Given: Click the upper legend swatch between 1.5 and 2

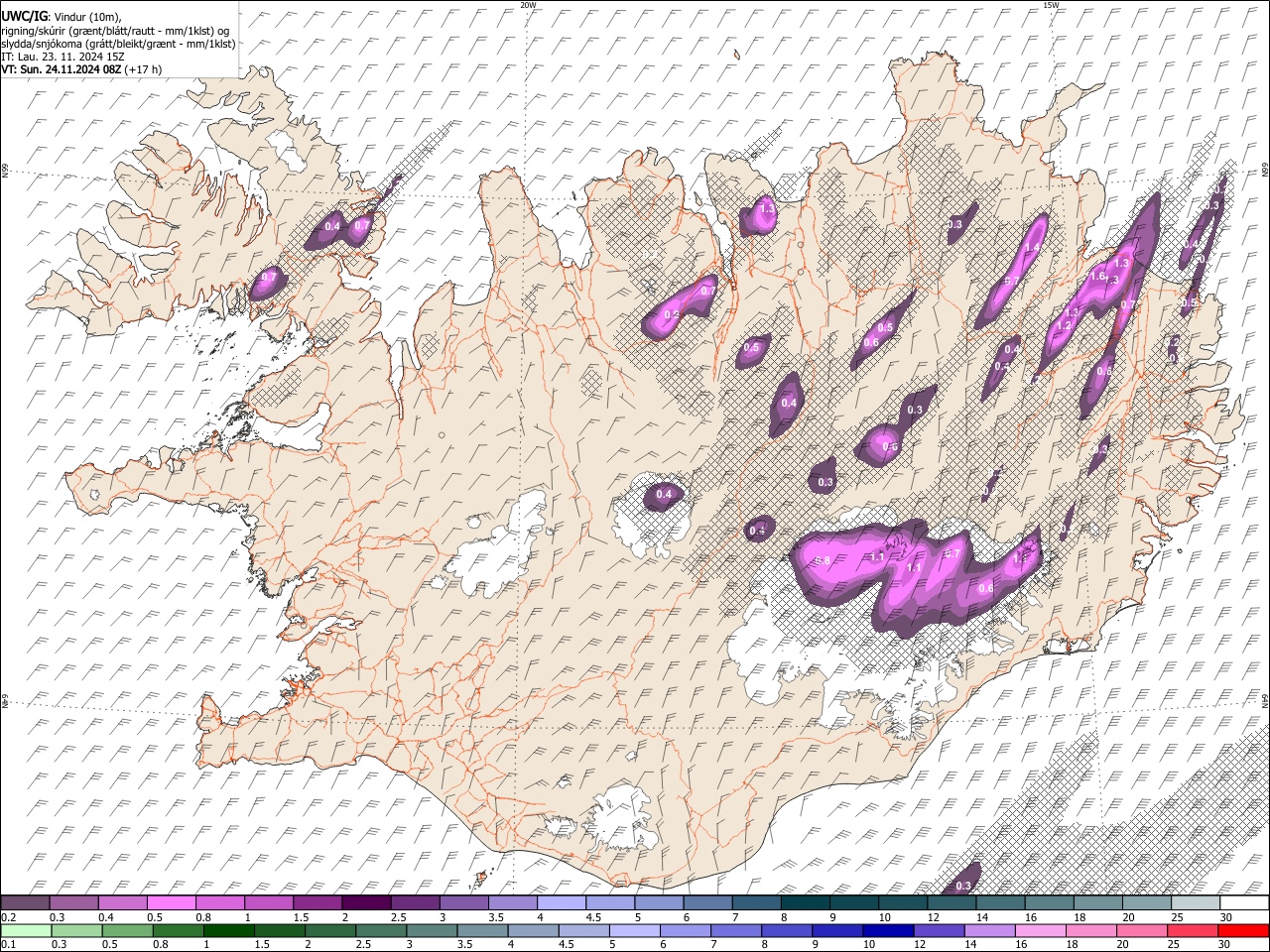Looking at the screenshot, I should pos(317,902).
